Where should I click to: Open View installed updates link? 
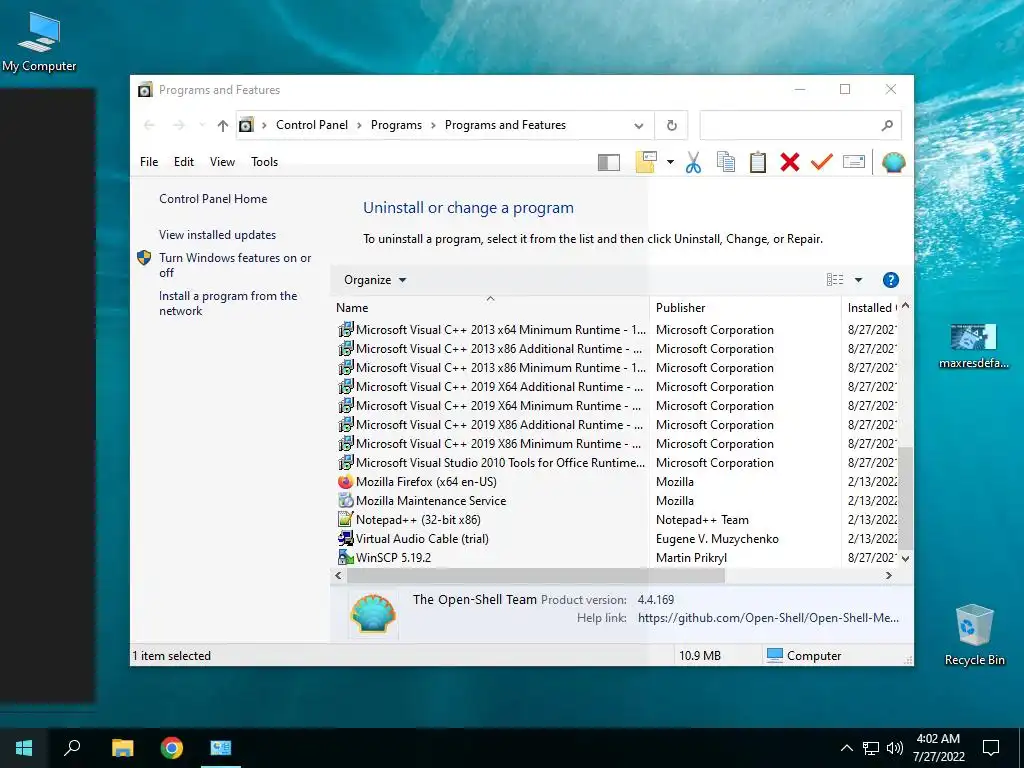point(217,234)
